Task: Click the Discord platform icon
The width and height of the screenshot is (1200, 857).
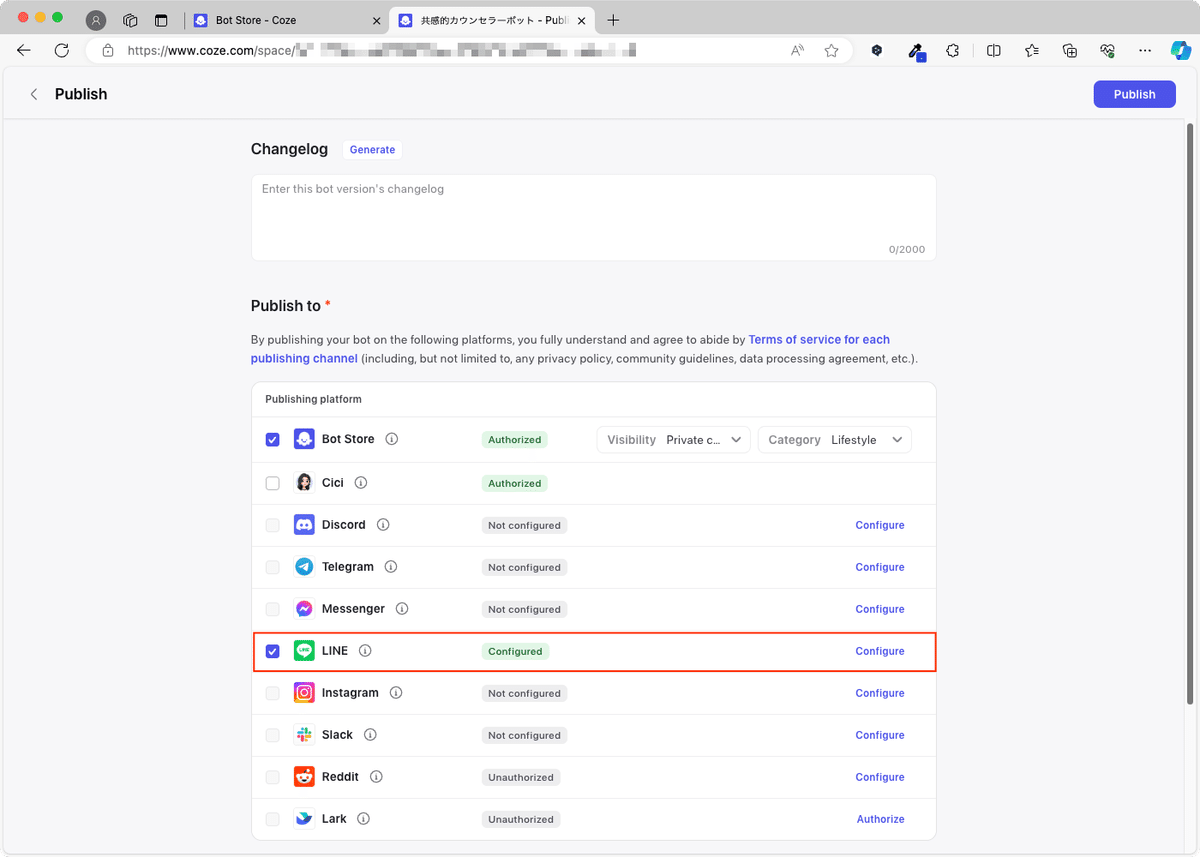Action: tap(304, 525)
